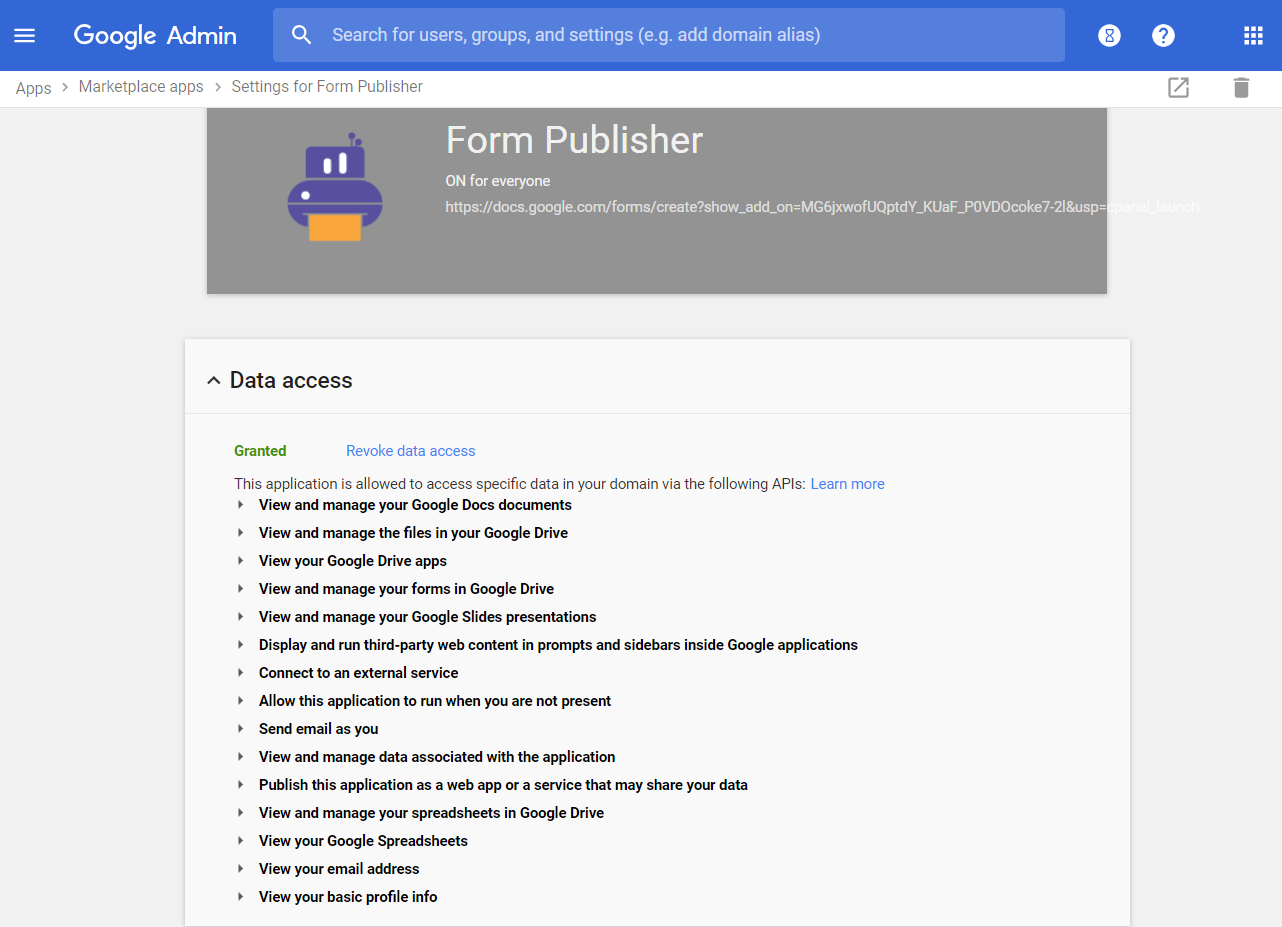Click the ON for everyone status

(498, 181)
